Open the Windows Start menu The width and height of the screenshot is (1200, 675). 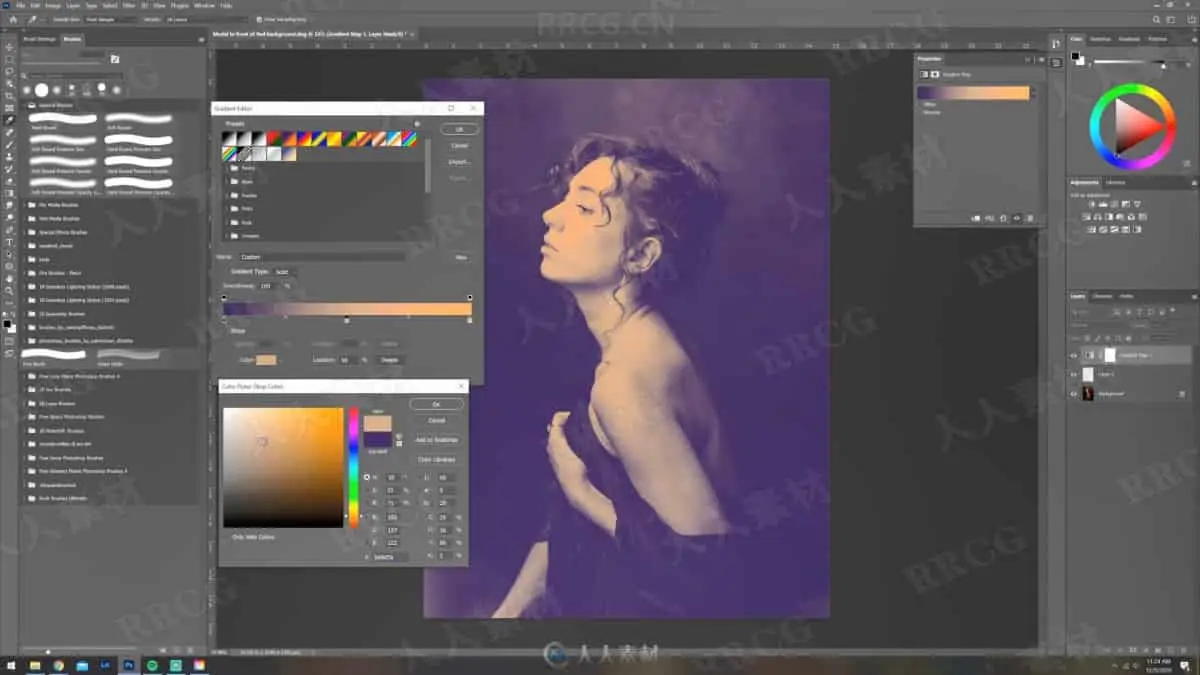[11, 665]
